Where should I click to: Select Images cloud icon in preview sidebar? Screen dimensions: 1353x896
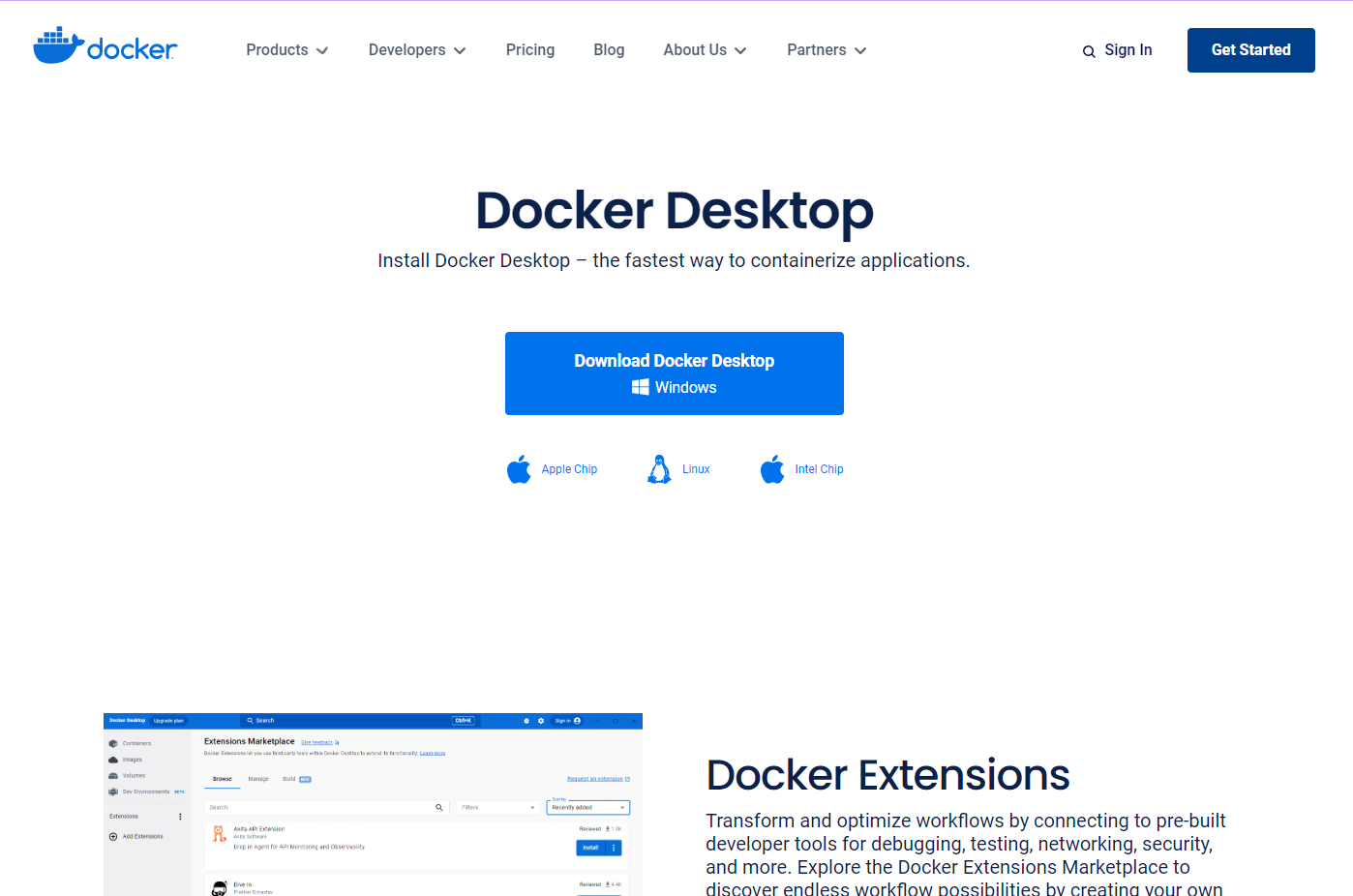tap(113, 760)
